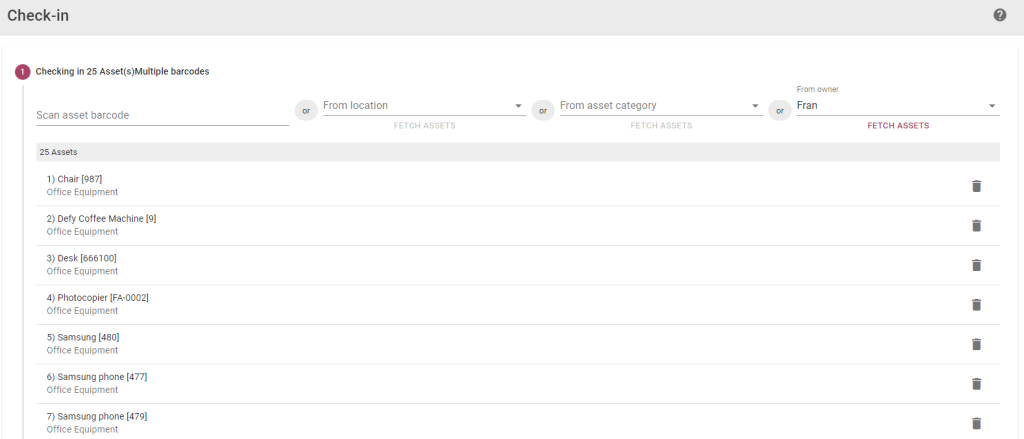Delete the Chair [987] asset row
Viewport: 1024px width, 439px height.
[976, 186]
